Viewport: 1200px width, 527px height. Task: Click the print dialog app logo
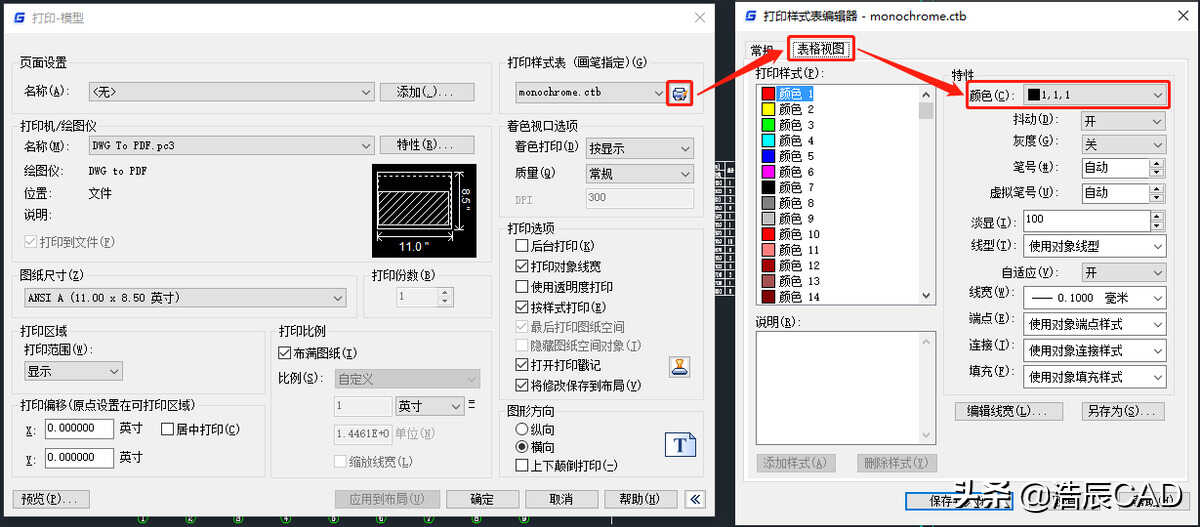pos(21,18)
